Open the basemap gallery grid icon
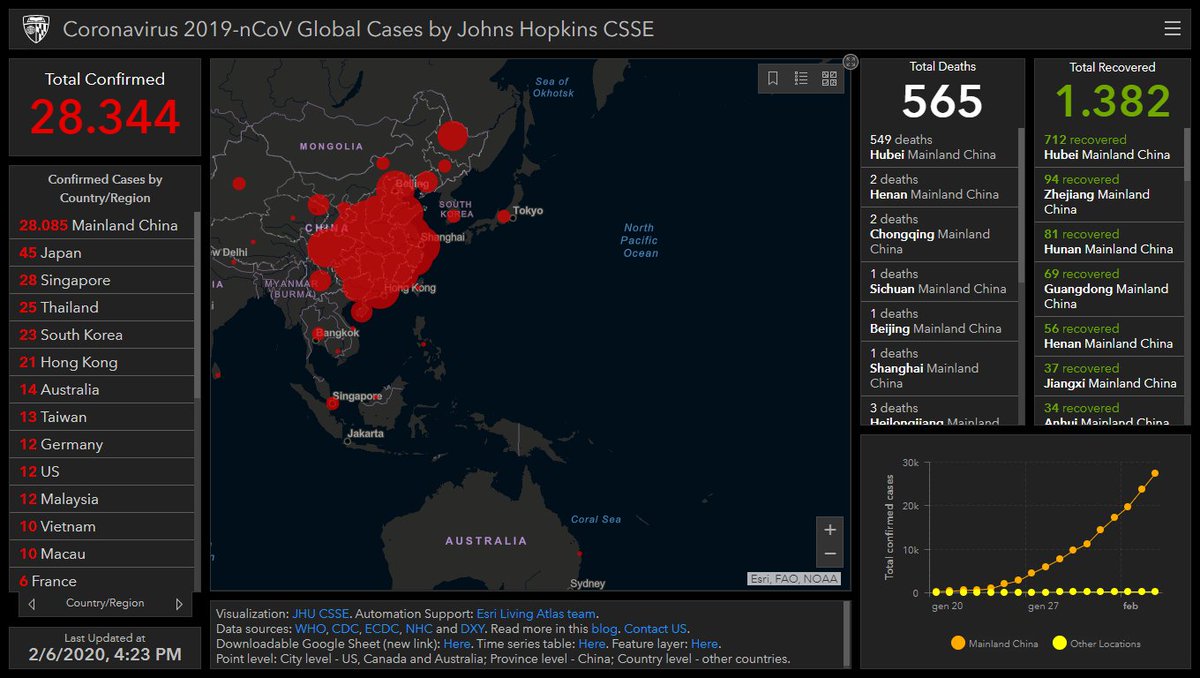Screen dimensions: 1200x678 [829, 78]
